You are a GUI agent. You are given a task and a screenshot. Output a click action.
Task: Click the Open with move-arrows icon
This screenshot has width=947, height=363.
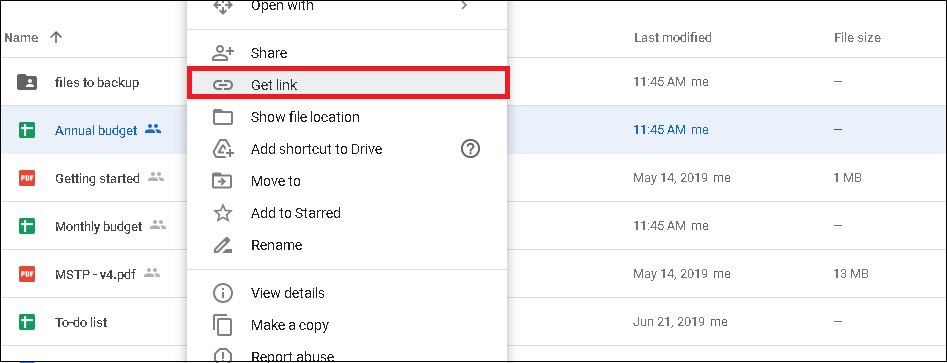(223, 7)
